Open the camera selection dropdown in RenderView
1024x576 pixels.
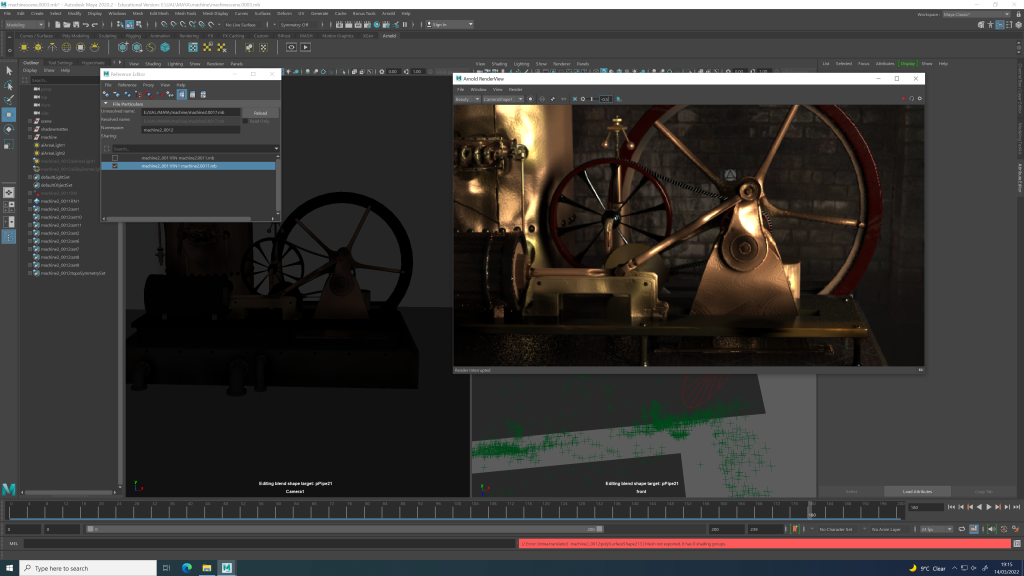502,99
